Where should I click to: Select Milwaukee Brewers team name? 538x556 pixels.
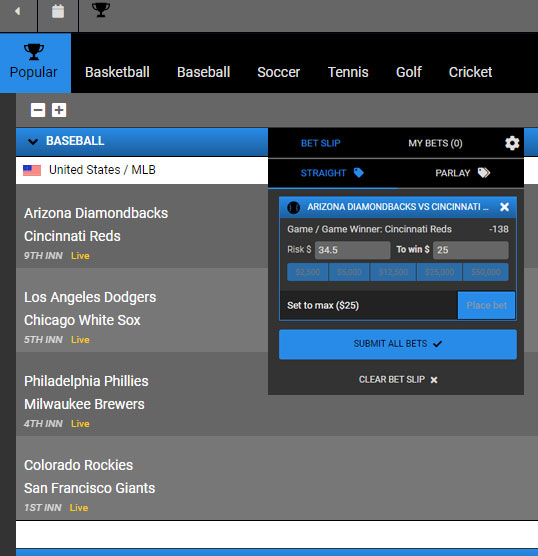pyautogui.click(x=84, y=404)
